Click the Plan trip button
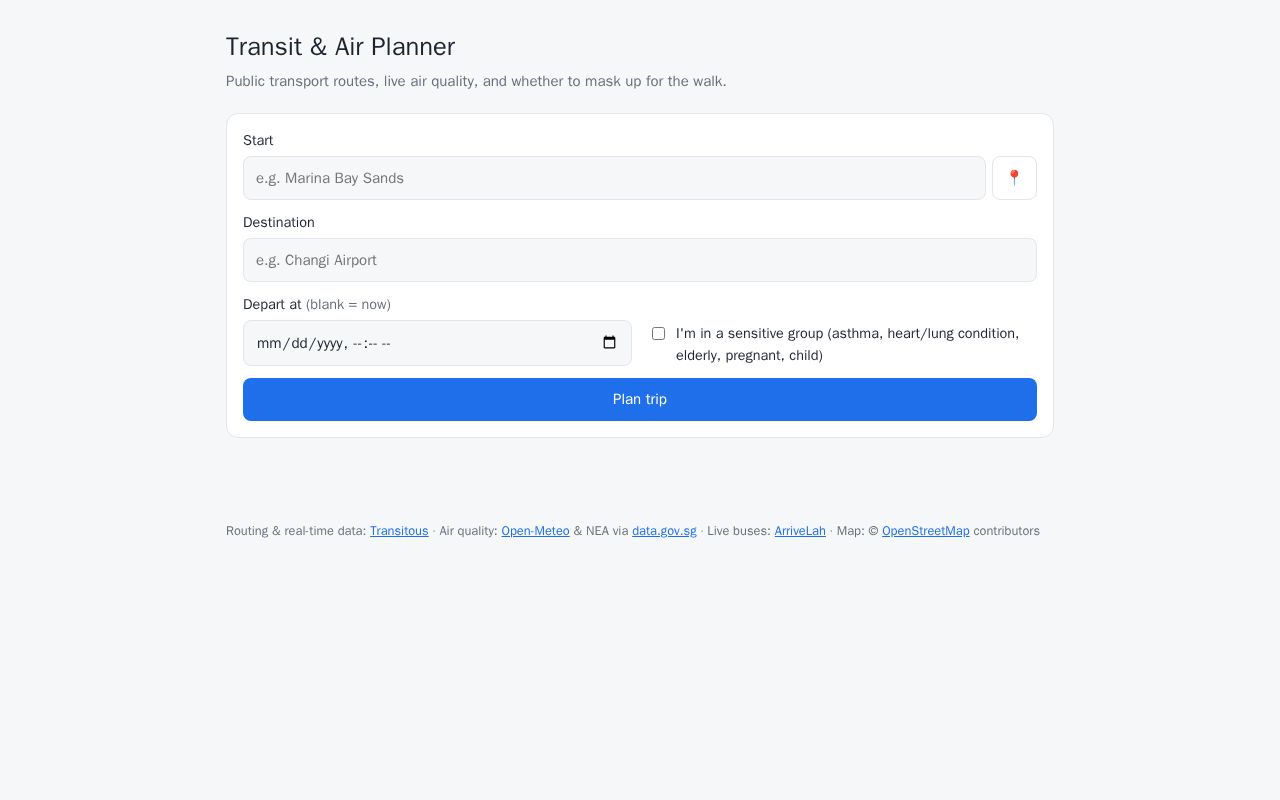This screenshot has width=1280, height=800. pos(640,399)
